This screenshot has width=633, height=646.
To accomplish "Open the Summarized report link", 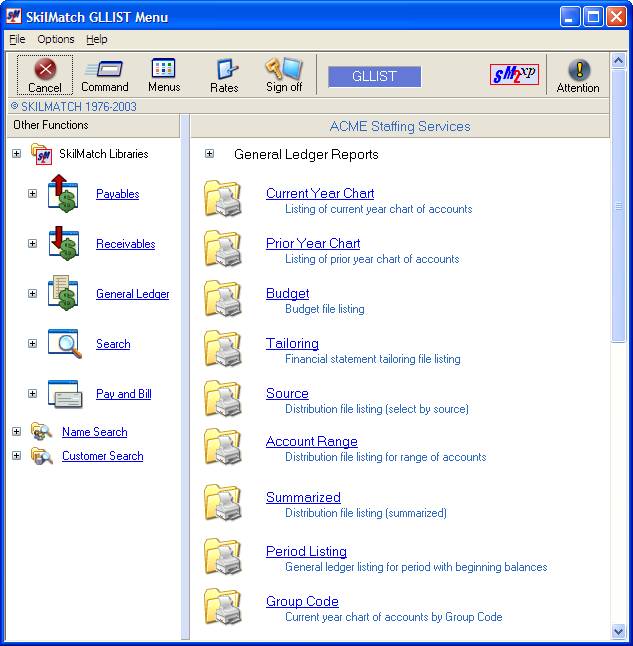I will pos(303,497).
